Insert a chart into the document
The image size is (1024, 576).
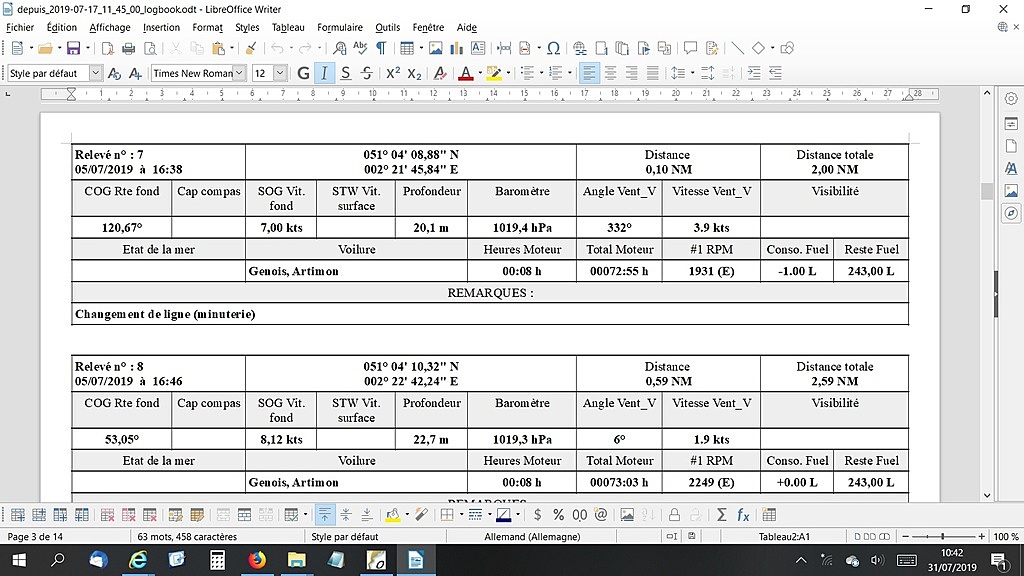(456, 48)
